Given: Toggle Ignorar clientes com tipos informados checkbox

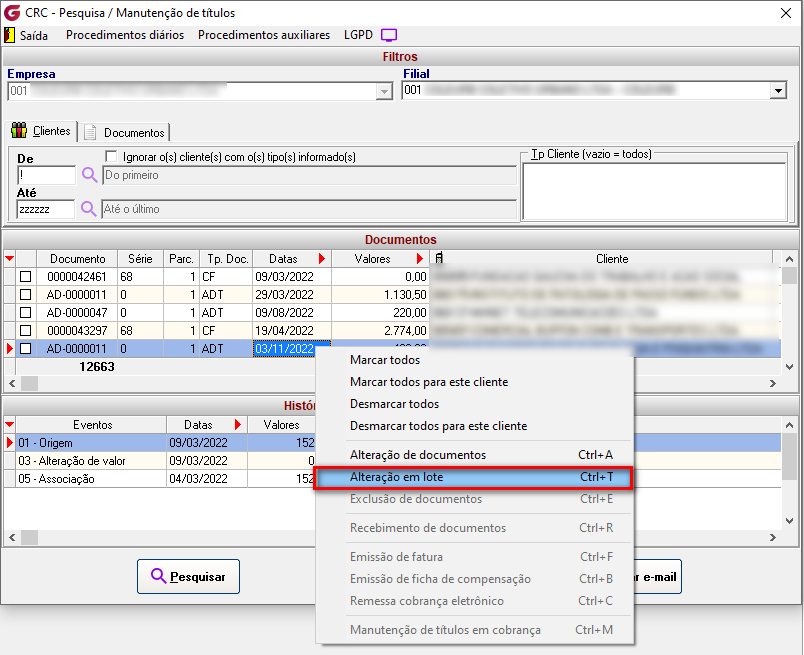Looking at the screenshot, I should pyautogui.click(x=111, y=156).
